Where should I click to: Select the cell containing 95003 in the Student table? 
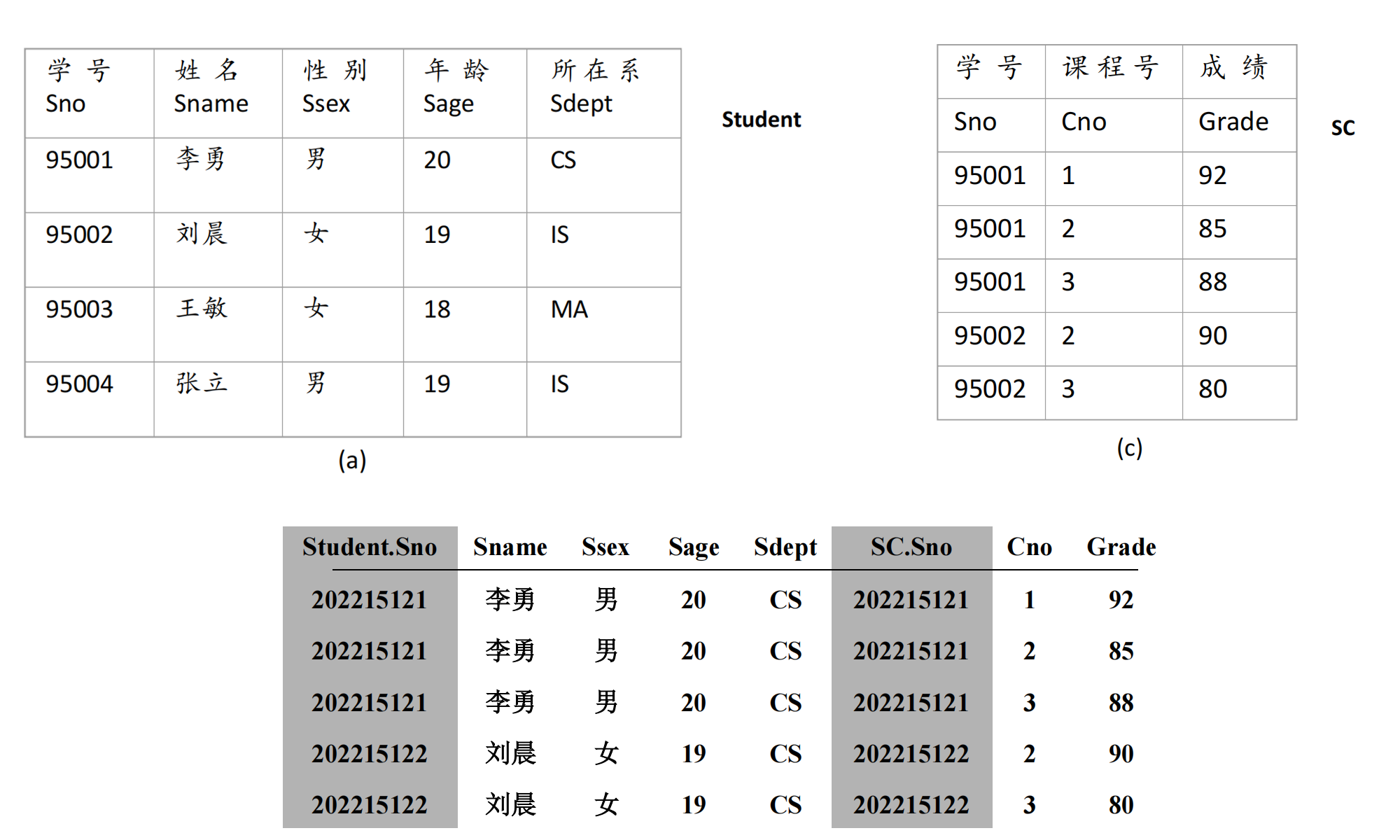click(x=79, y=309)
